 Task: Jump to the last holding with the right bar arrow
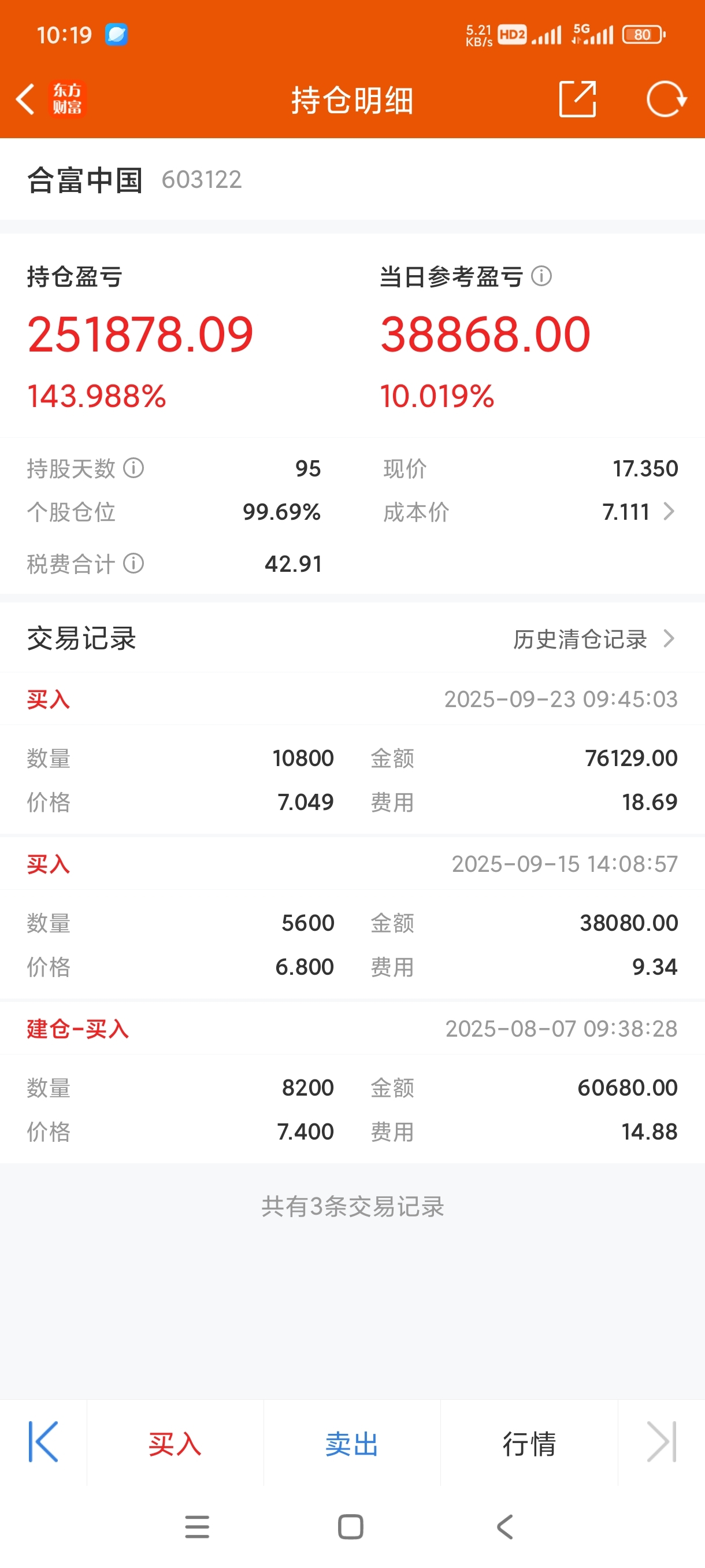(662, 1442)
